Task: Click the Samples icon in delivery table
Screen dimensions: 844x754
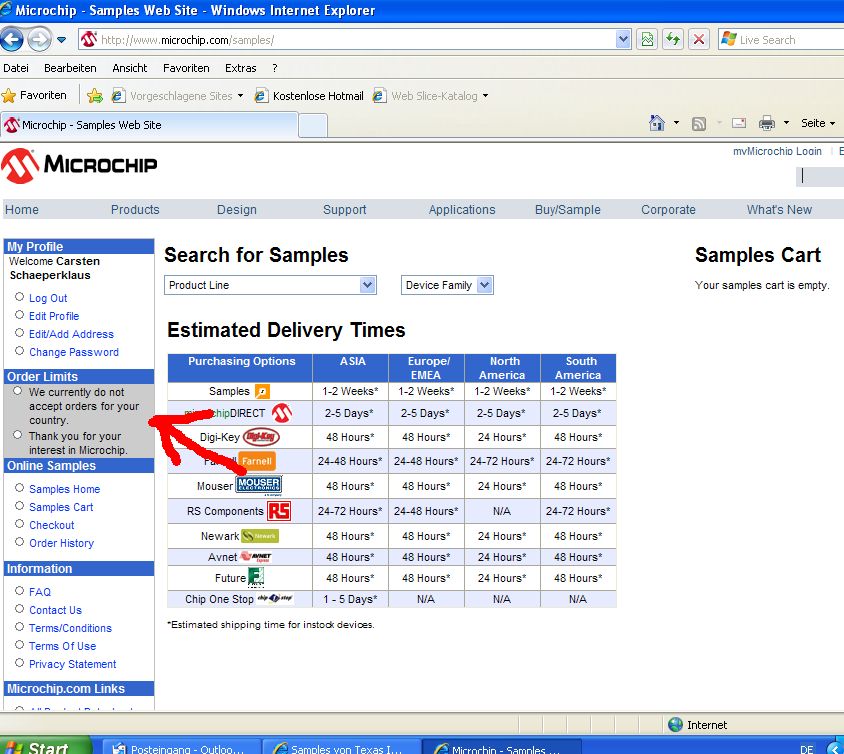Action: [262, 391]
